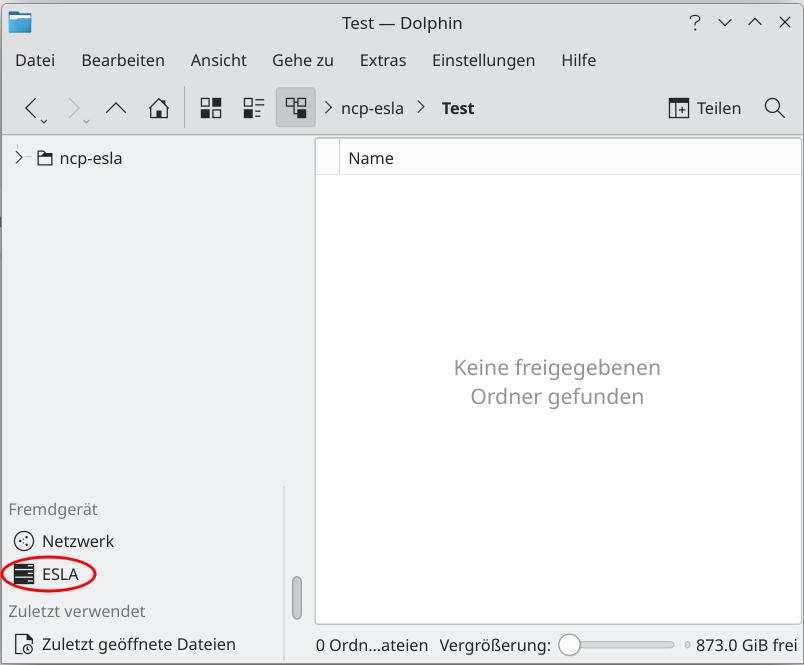Image resolution: width=804 pixels, height=665 pixels.
Task: Open the Einstellungen menu
Action: (x=484, y=61)
